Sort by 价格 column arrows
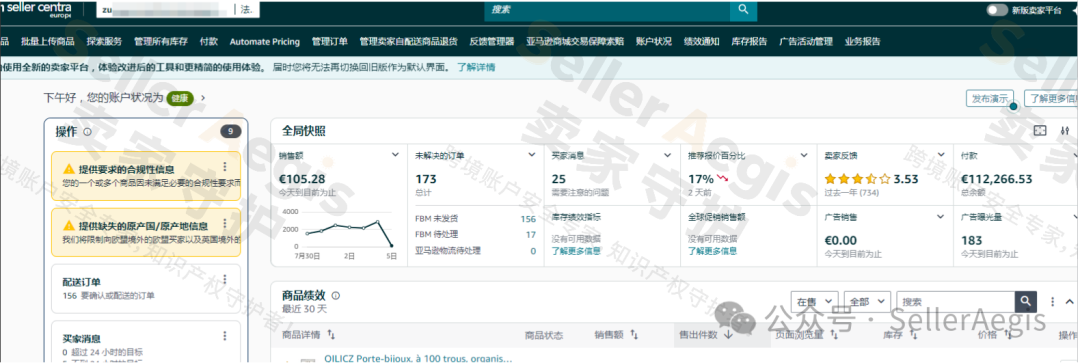This screenshot has height=363, width=1080. point(1008,335)
